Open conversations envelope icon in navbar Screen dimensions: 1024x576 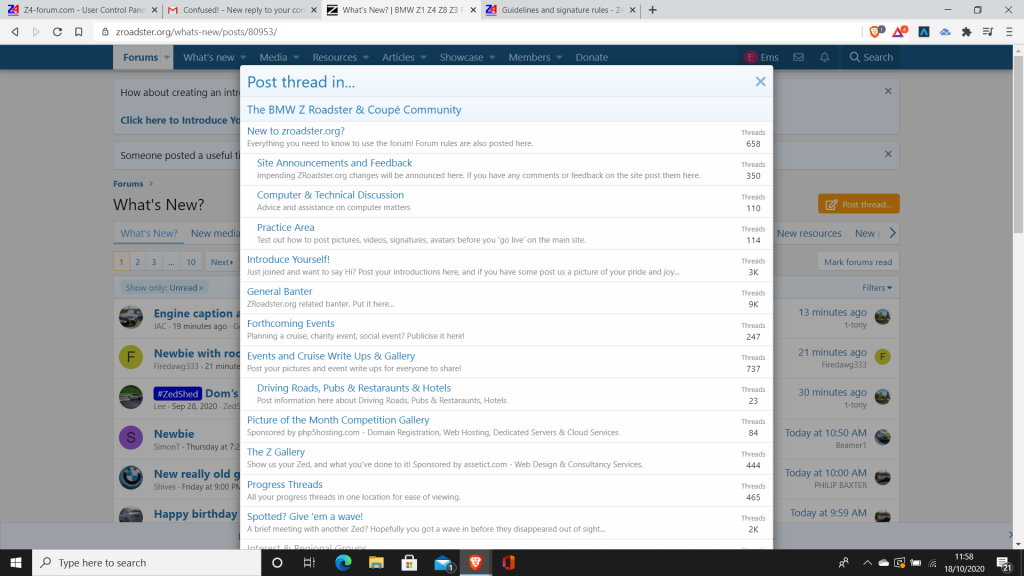[798, 57]
